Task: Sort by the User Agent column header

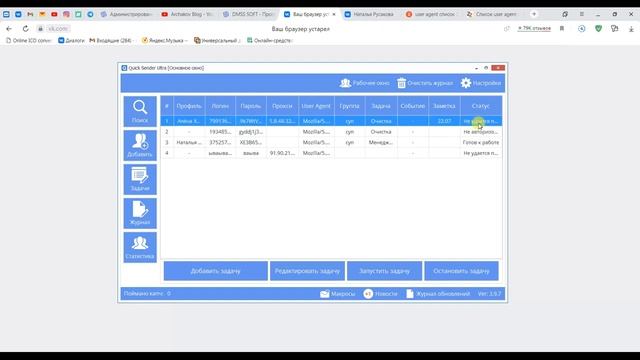Action: pyautogui.click(x=316, y=106)
